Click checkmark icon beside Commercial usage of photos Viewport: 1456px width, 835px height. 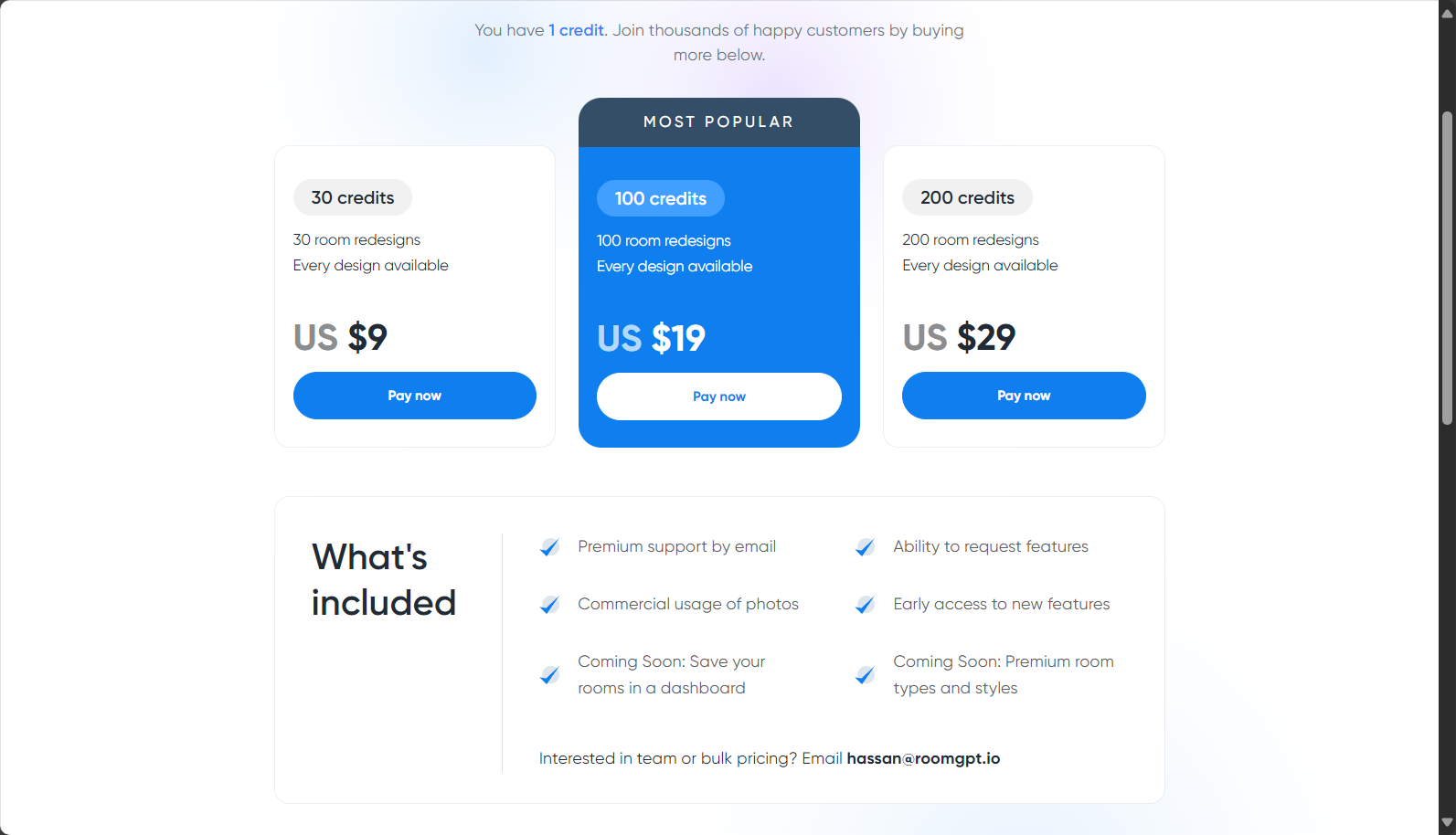point(549,605)
